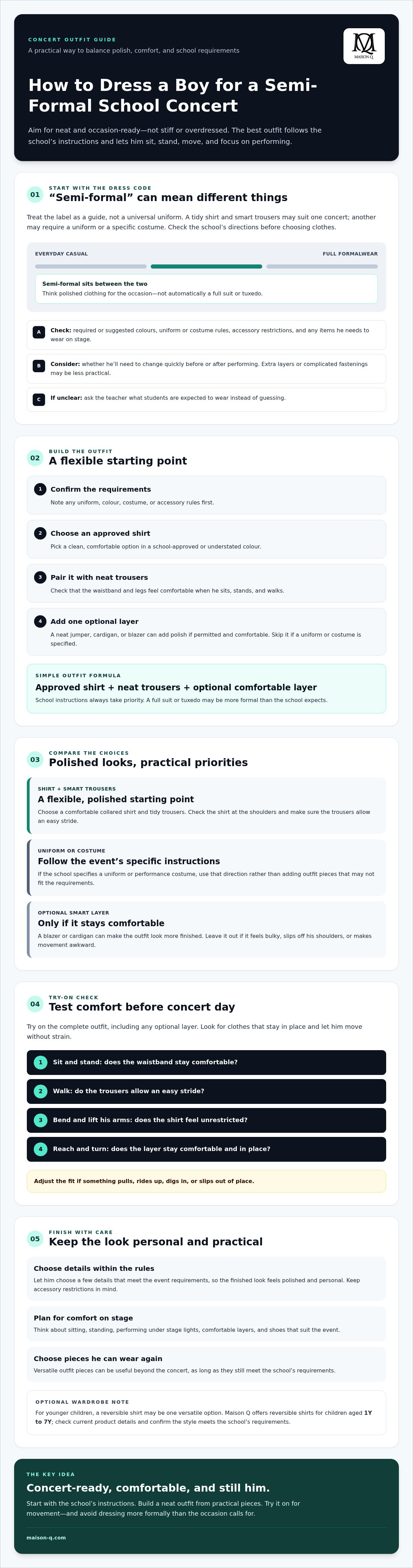The image size is (413, 1568).
Task: Click the Optional Wardrobe Note box
Action: [x=206, y=1412]
